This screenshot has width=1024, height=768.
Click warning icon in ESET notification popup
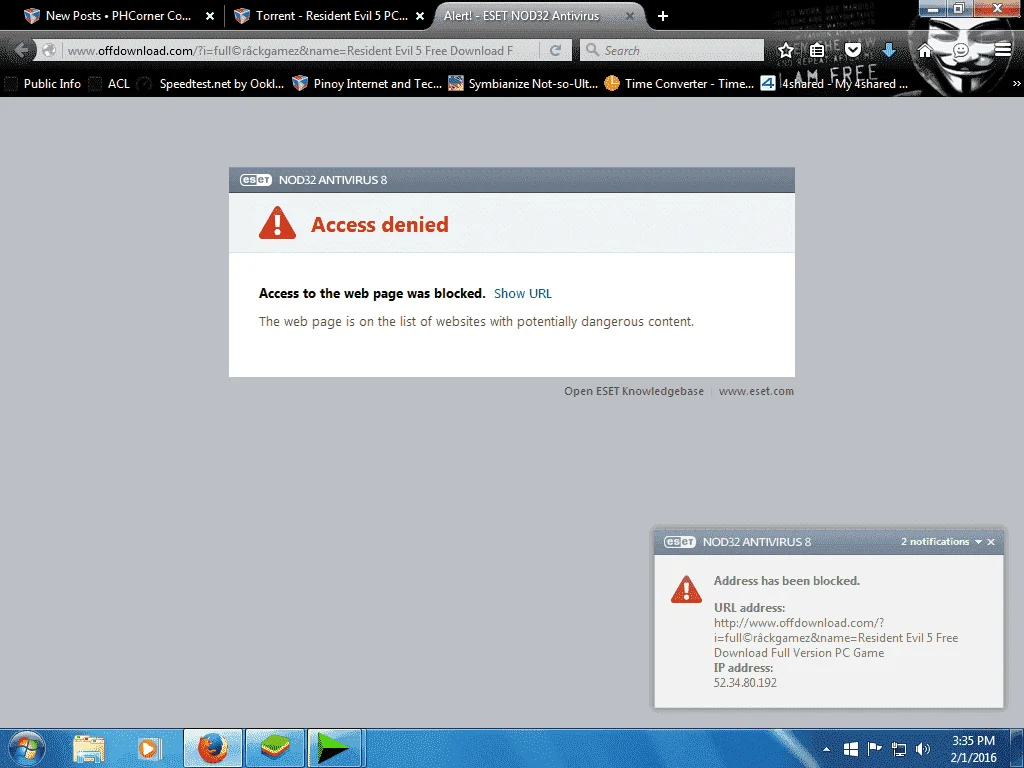click(686, 589)
